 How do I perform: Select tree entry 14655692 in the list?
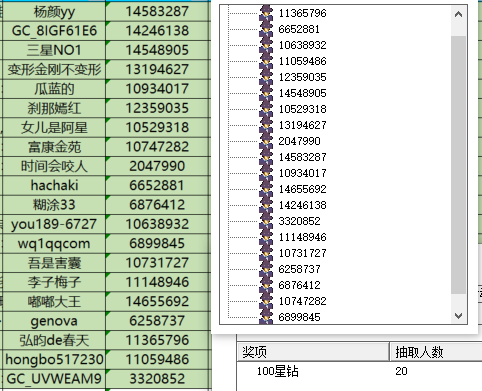(302, 189)
